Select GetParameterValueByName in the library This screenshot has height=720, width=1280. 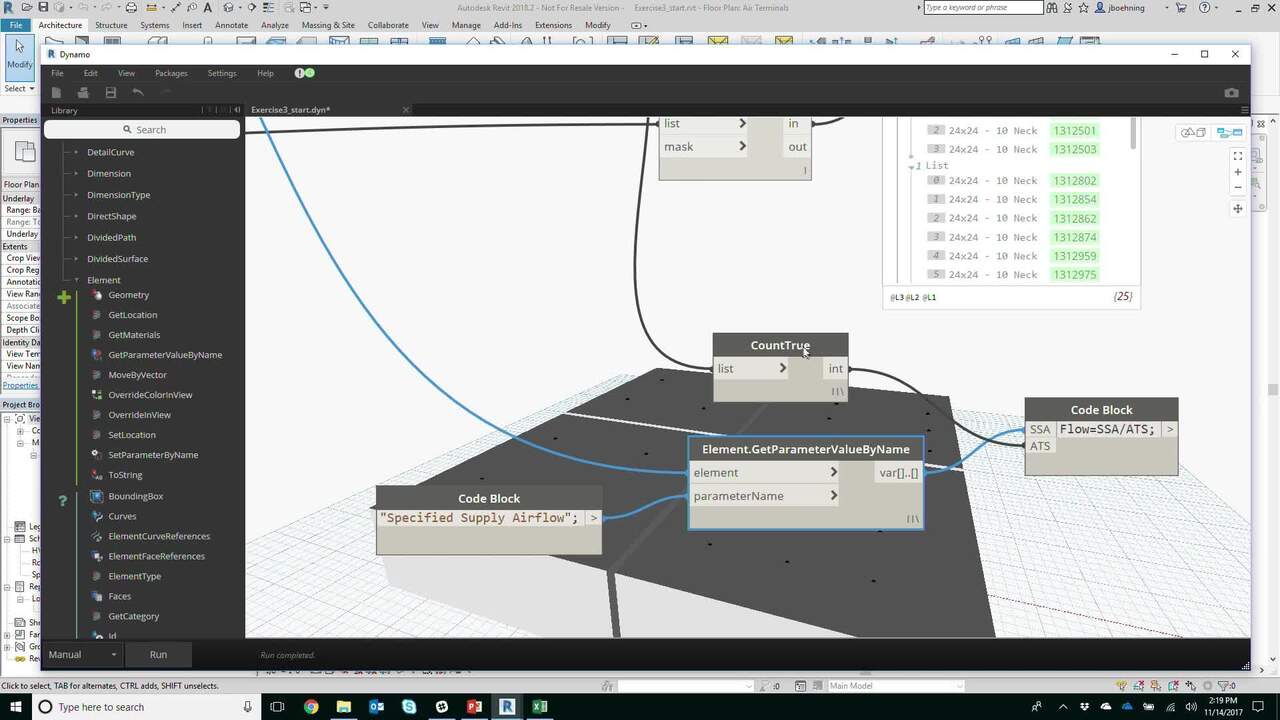(x=164, y=355)
